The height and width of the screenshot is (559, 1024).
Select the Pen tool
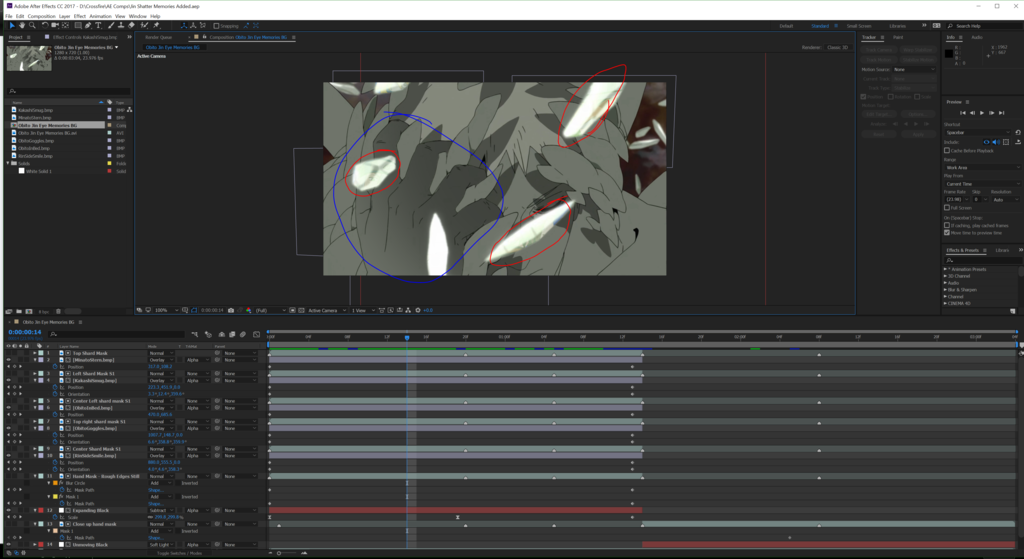(x=88, y=25)
